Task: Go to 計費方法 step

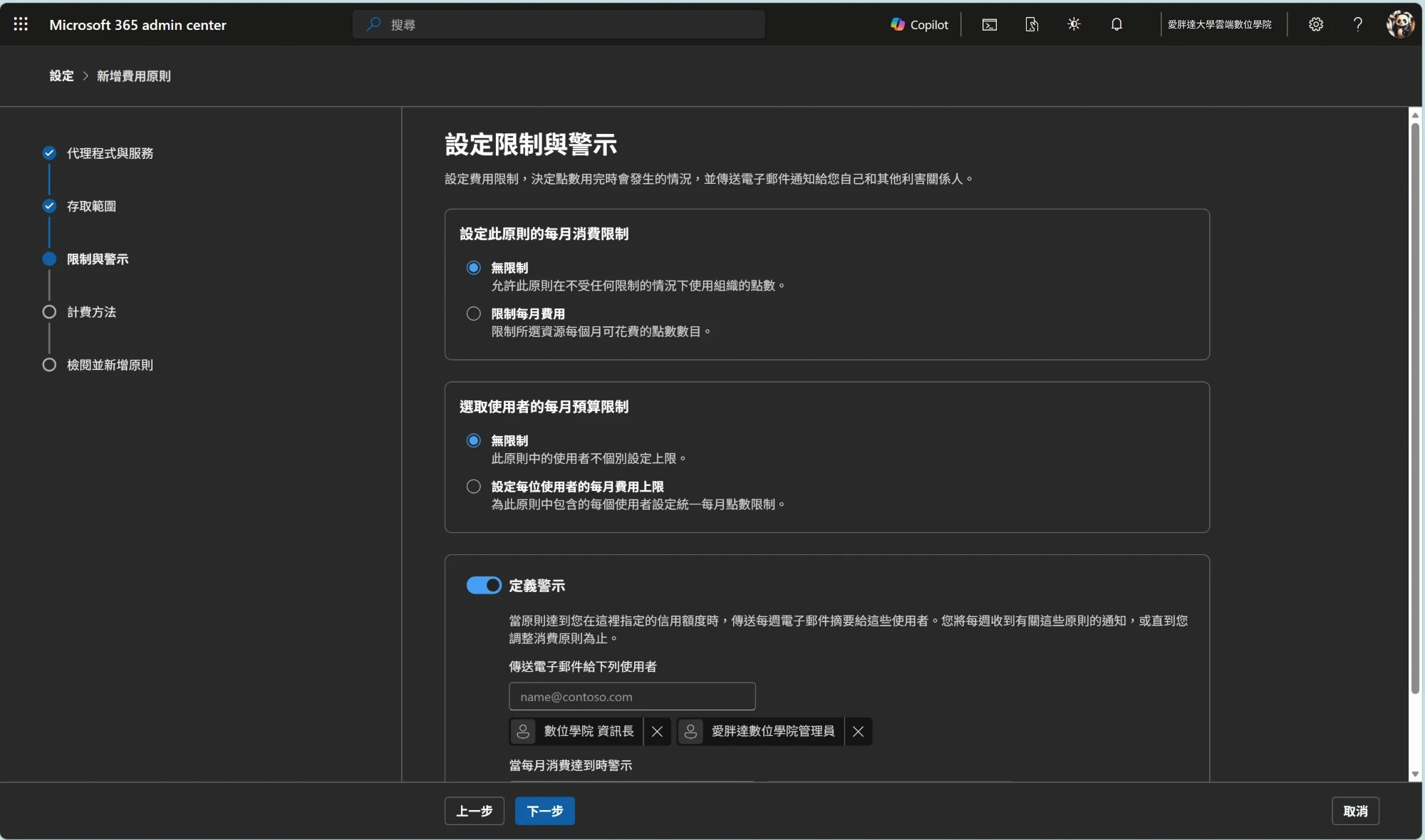Action: pos(91,311)
